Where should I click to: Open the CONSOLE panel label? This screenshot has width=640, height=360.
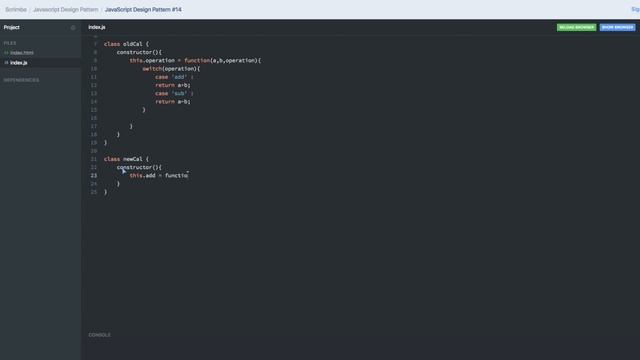[x=100, y=335]
